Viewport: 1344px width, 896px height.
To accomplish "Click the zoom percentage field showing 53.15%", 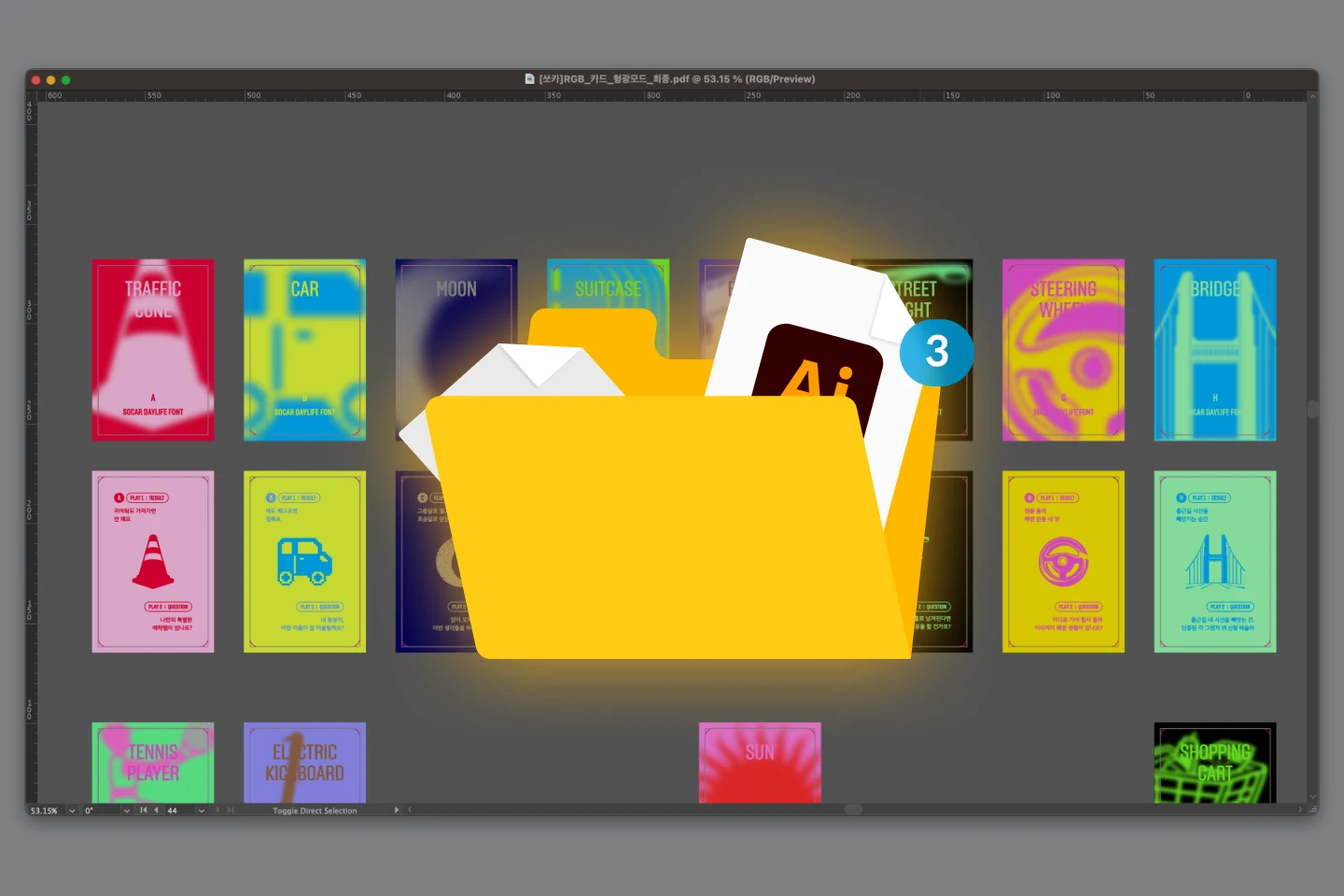I will (45, 810).
